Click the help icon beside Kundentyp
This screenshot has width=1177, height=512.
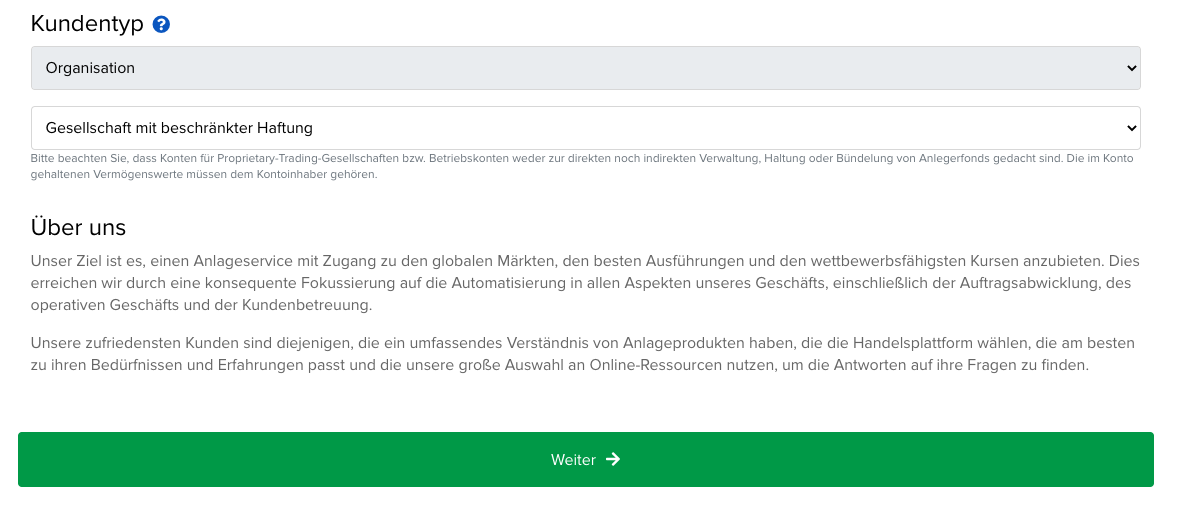161,24
